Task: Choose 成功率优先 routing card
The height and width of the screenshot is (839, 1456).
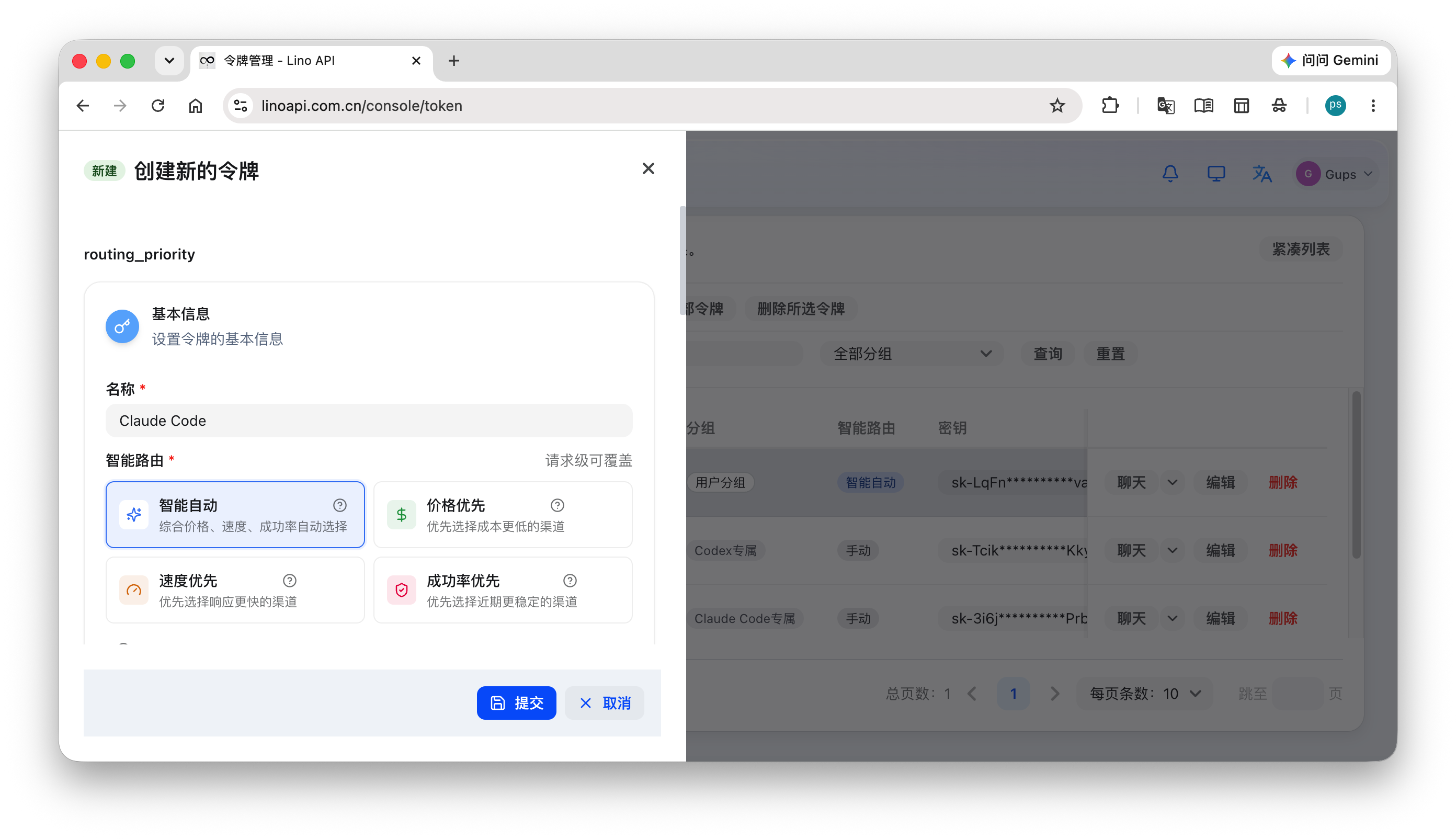Action: coord(503,589)
